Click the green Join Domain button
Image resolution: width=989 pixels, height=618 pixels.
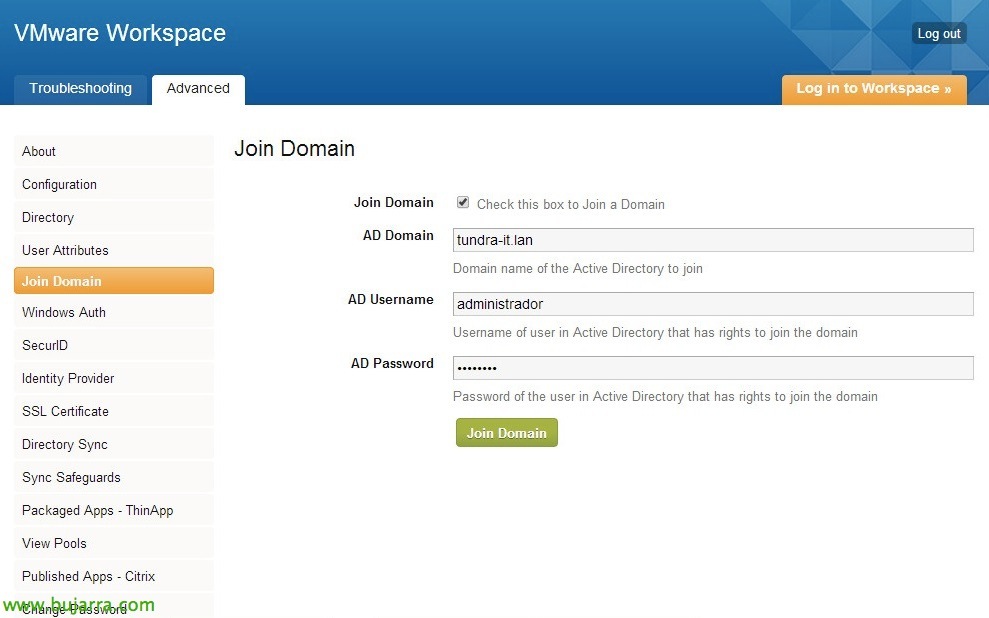pos(506,433)
